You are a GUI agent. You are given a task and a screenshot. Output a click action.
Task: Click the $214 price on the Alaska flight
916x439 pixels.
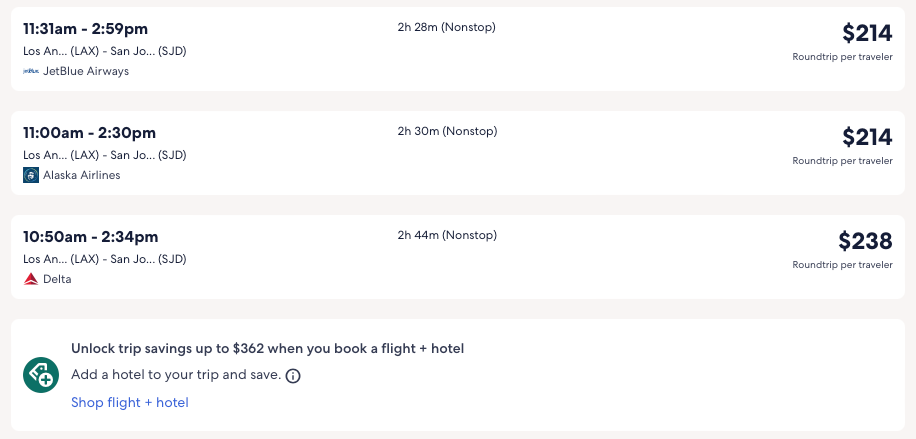click(867, 137)
